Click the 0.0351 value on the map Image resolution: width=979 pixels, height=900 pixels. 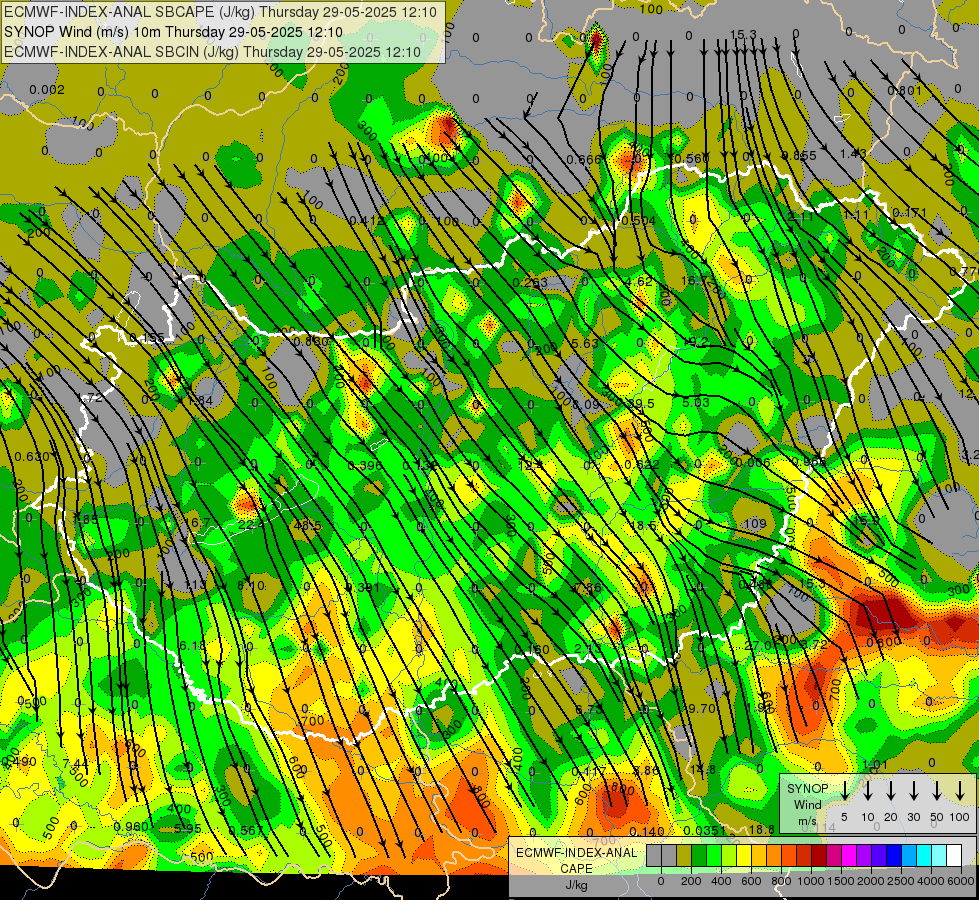pos(704,831)
